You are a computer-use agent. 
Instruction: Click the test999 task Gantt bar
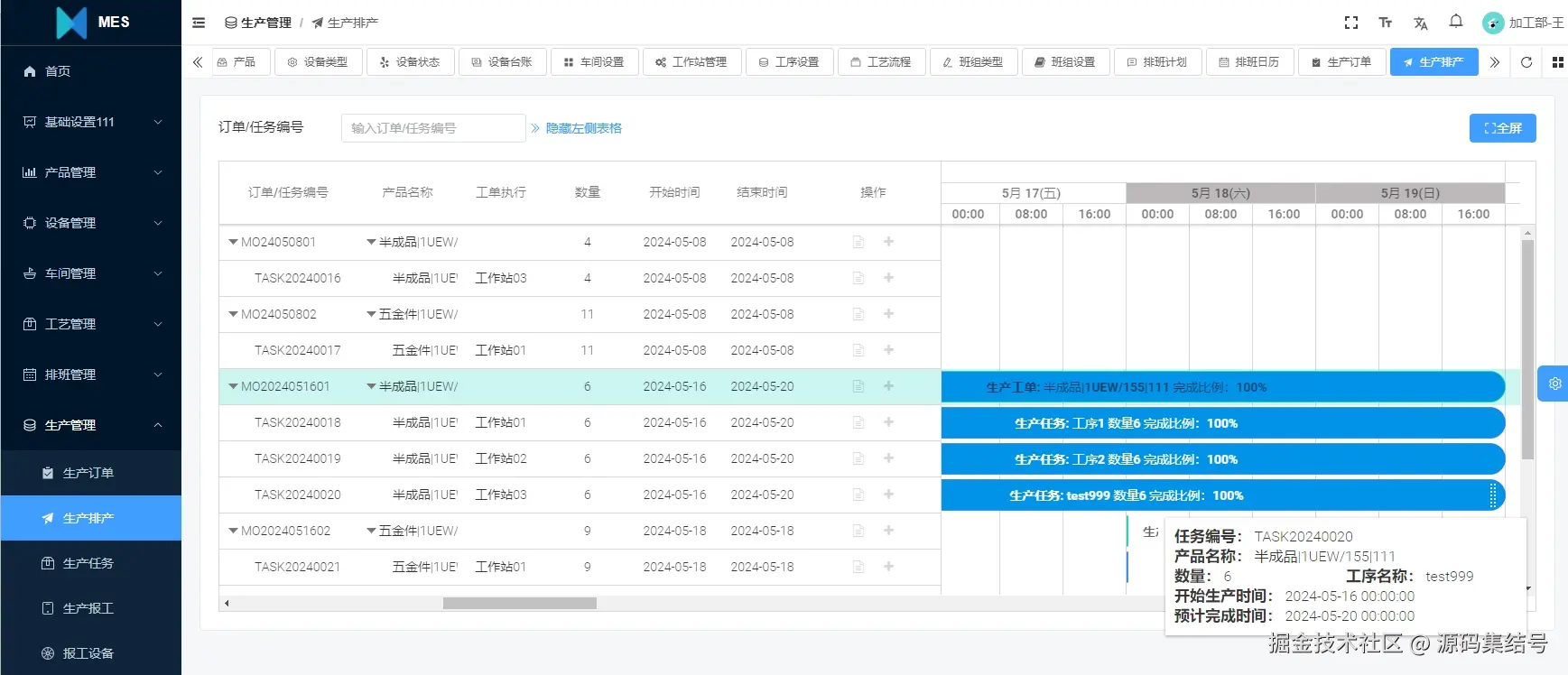coord(1223,495)
